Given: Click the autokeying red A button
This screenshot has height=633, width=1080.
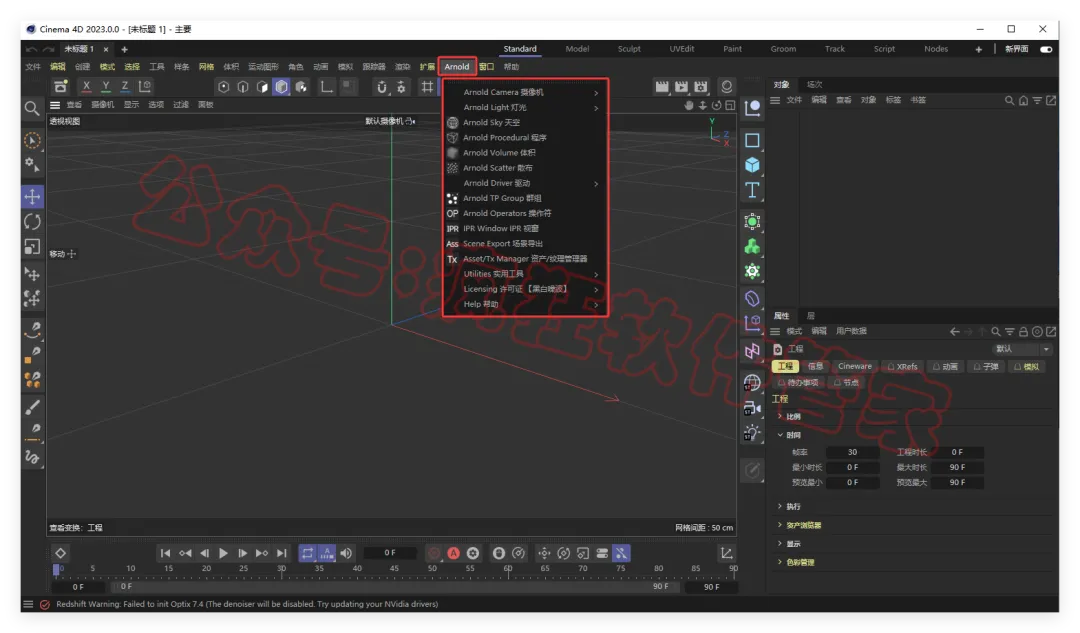Looking at the screenshot, I should tap(453, 553).
